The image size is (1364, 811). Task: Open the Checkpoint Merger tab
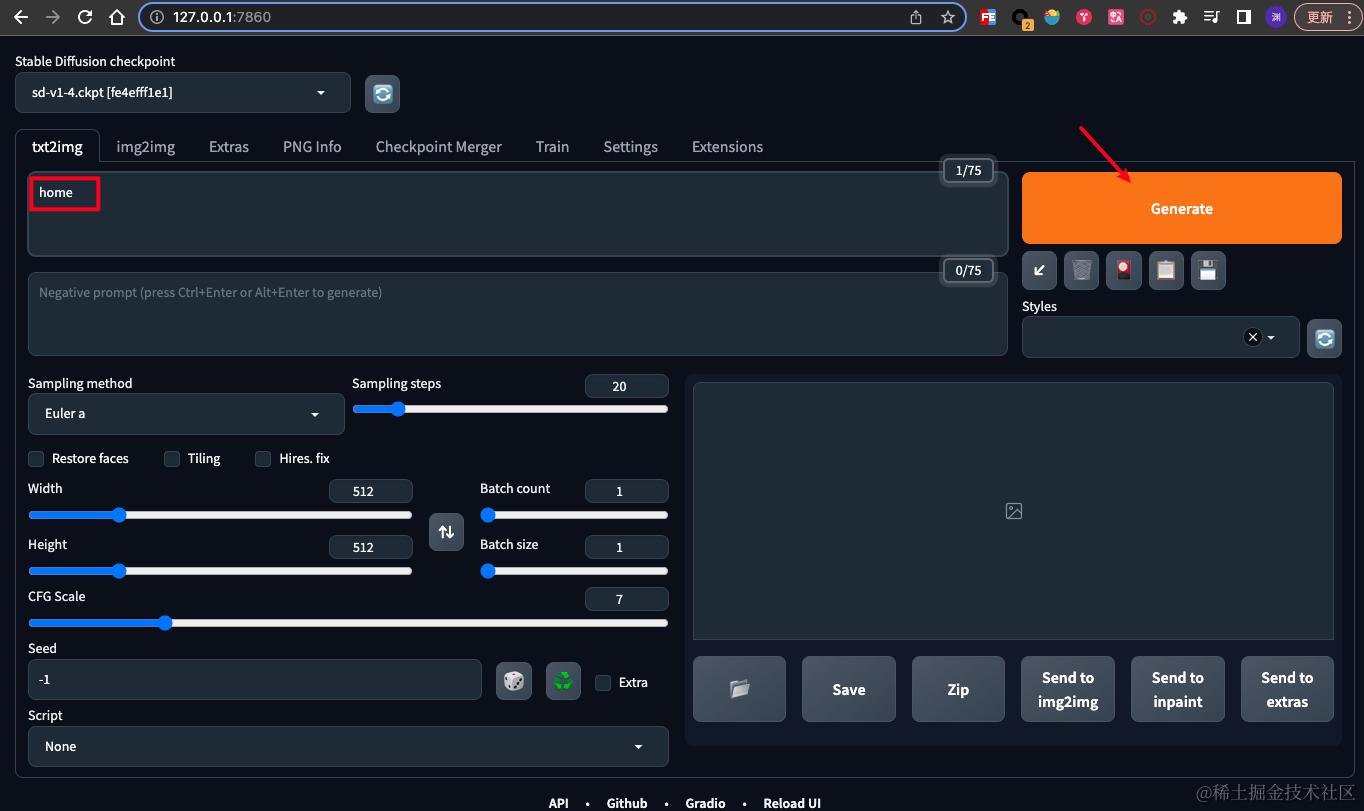coord(439,147)
